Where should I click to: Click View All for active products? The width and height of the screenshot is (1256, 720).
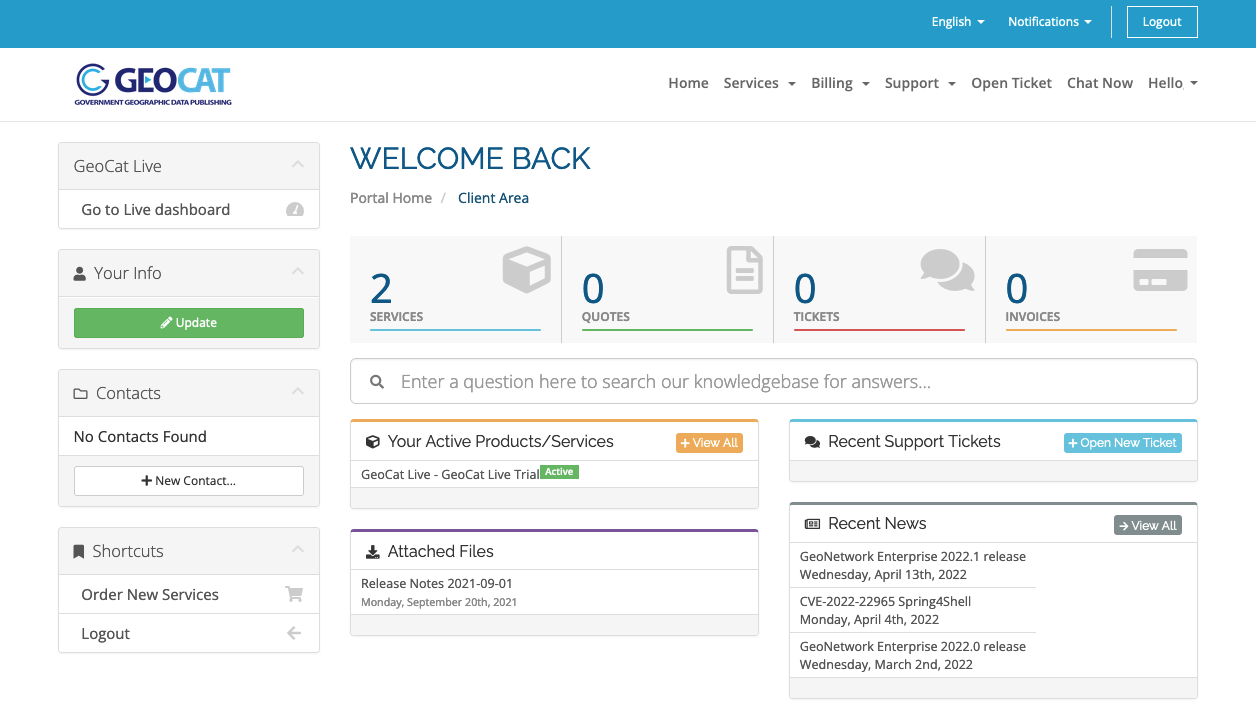pyautogui.click(x=709, y=443)
